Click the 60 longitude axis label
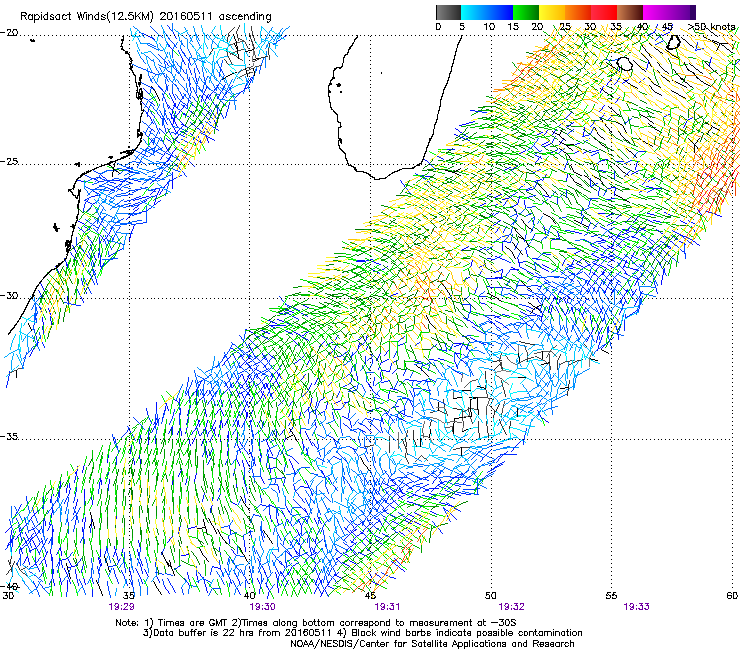 732,595
